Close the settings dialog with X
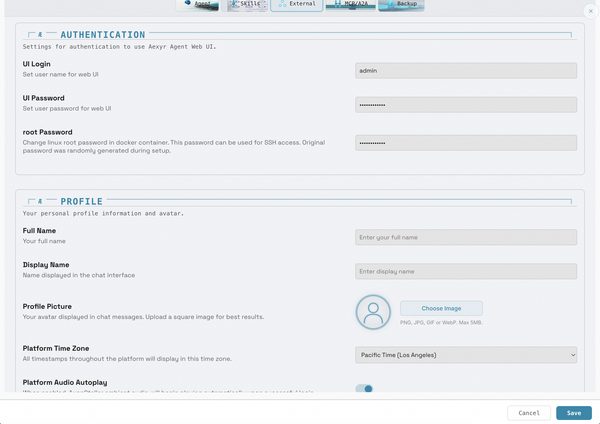 pyautogui.click(x=590, y=11)
